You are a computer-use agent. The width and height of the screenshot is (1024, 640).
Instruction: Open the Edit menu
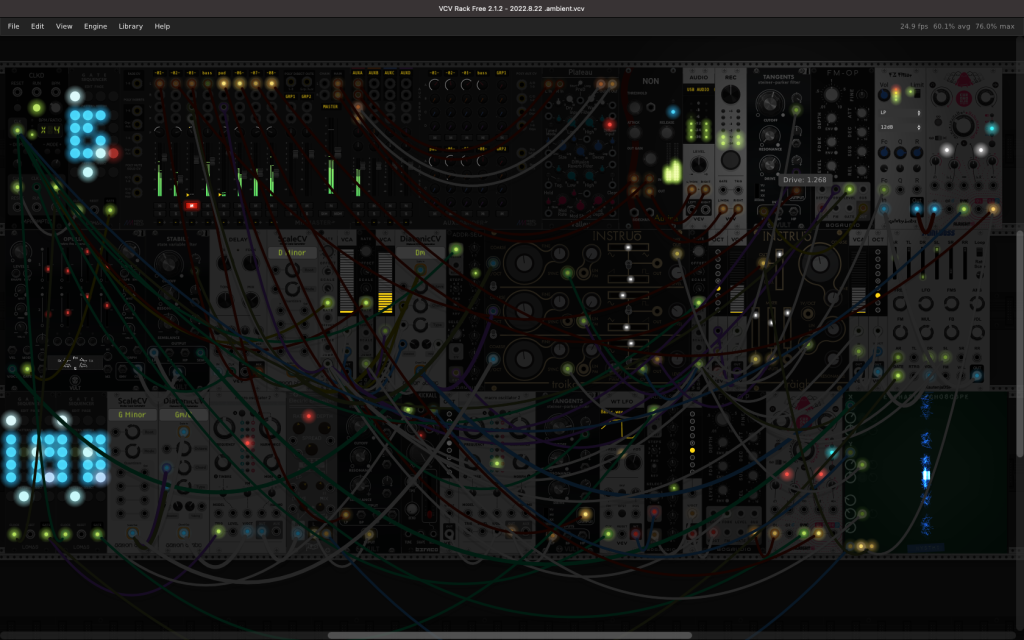tap(37, 26)
